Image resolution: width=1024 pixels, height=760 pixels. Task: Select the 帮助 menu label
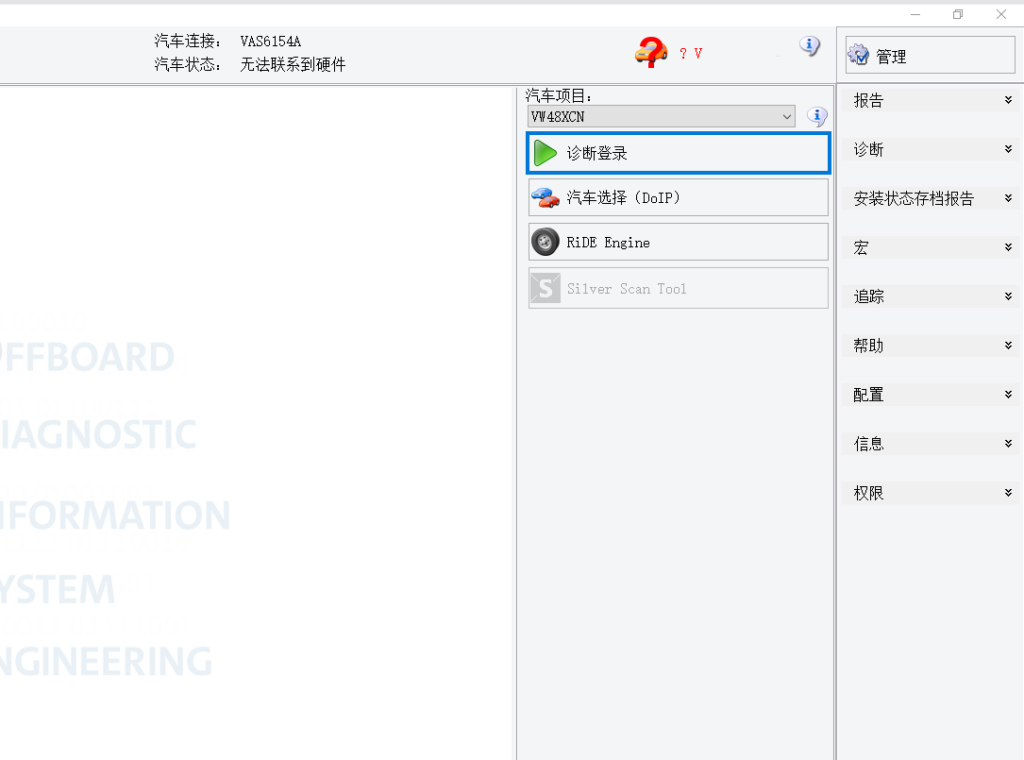point(869,345)
